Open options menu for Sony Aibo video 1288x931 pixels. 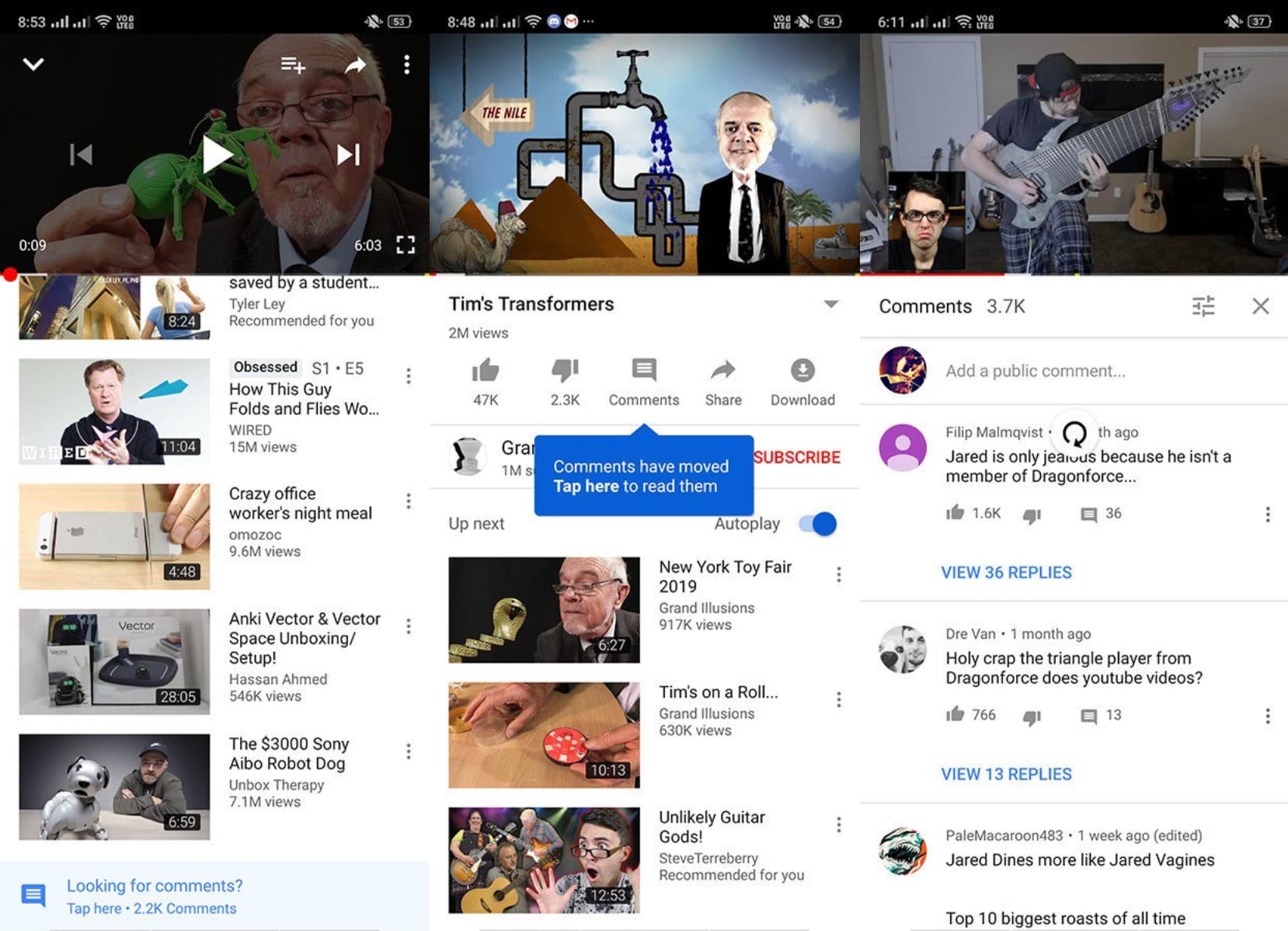pyautogui.click(x=409, y=751)
